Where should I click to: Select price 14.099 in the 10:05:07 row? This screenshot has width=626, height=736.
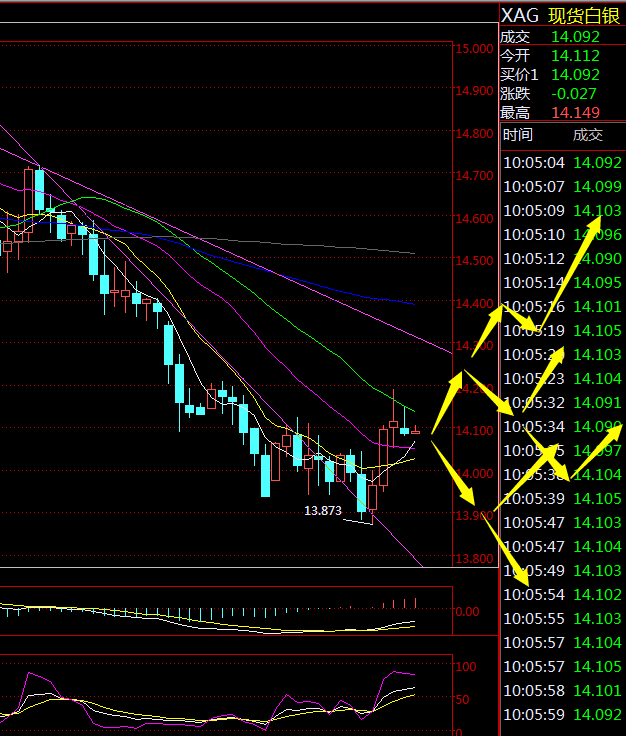click(x=597, y=187)
